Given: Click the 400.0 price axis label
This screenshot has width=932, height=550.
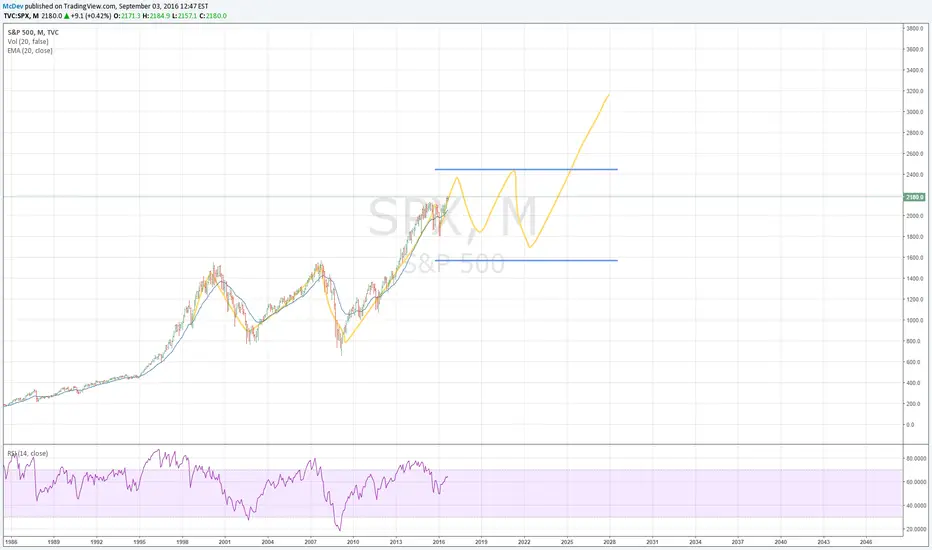Looking at the screenshot, I should (x=914, y=383).
